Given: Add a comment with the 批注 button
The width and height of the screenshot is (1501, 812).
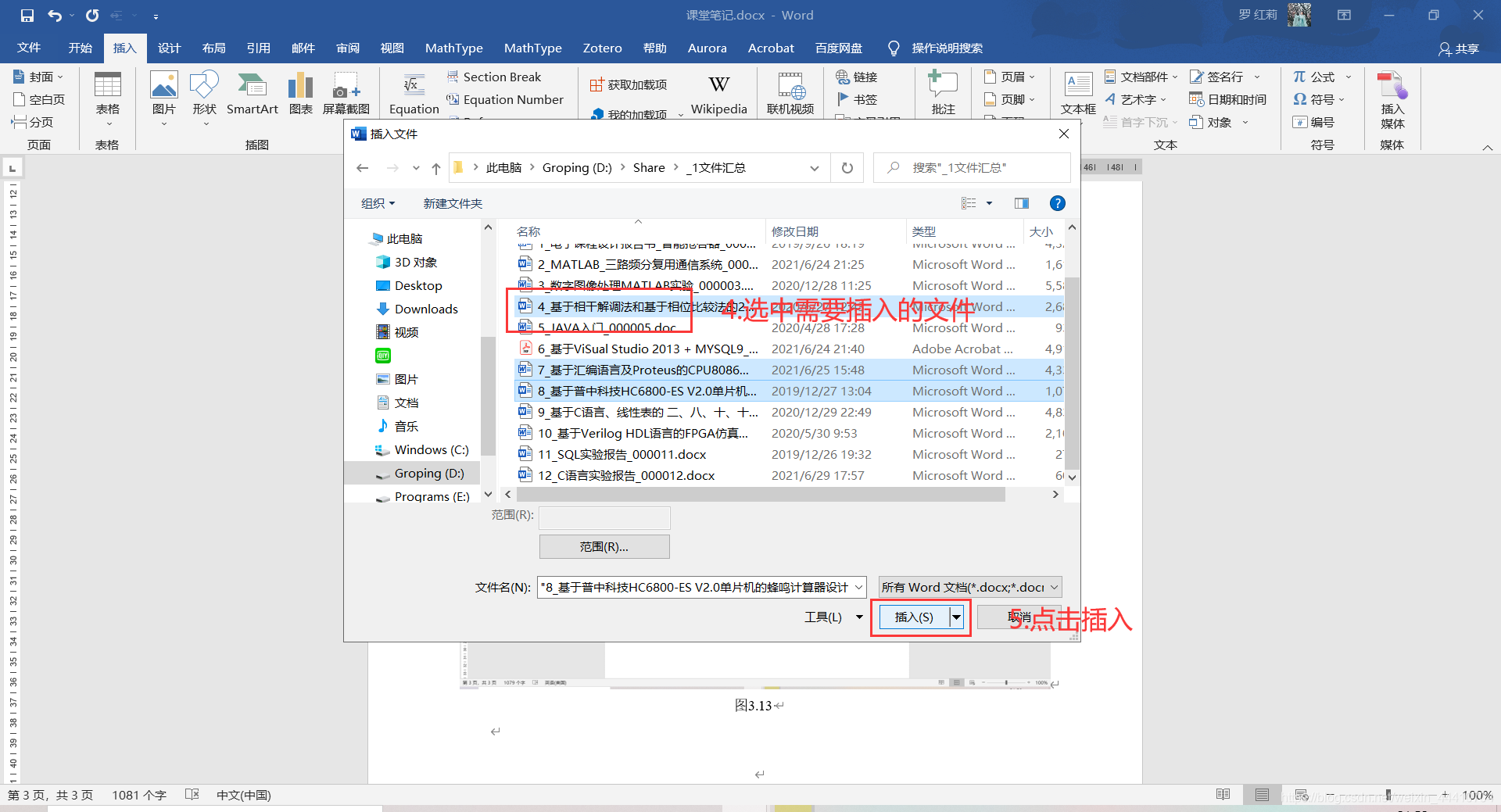Looking at the screenshot, I should pos(943,94).
